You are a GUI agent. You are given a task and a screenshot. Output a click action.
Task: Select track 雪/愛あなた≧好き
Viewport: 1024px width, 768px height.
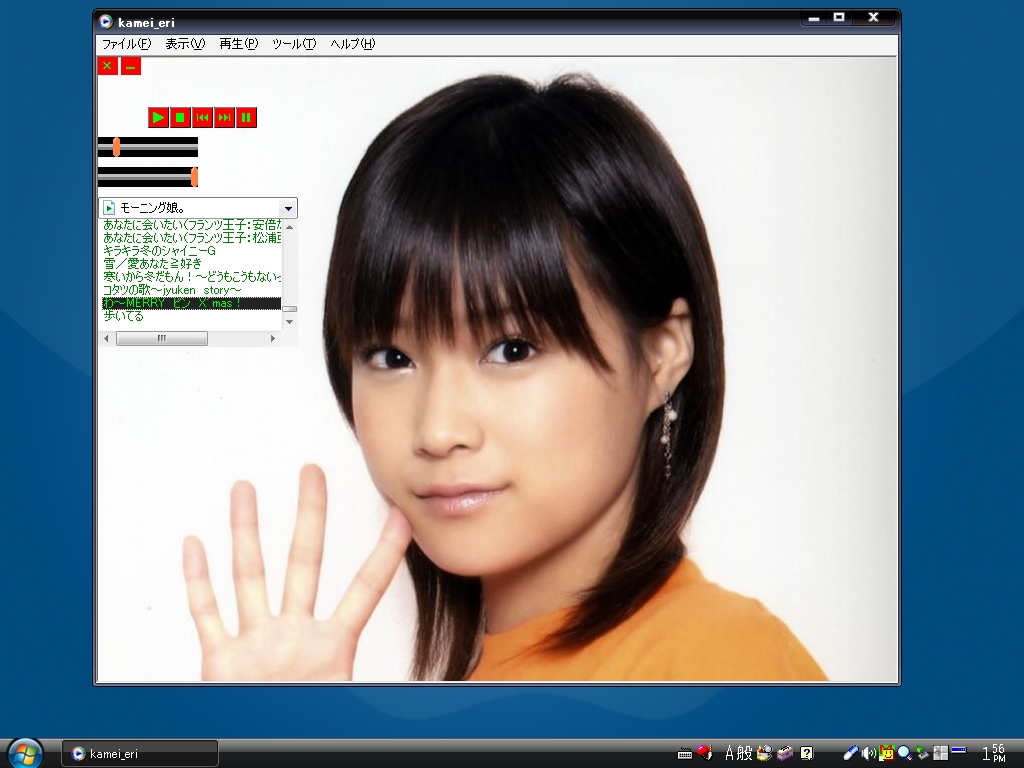click(192, 264)
